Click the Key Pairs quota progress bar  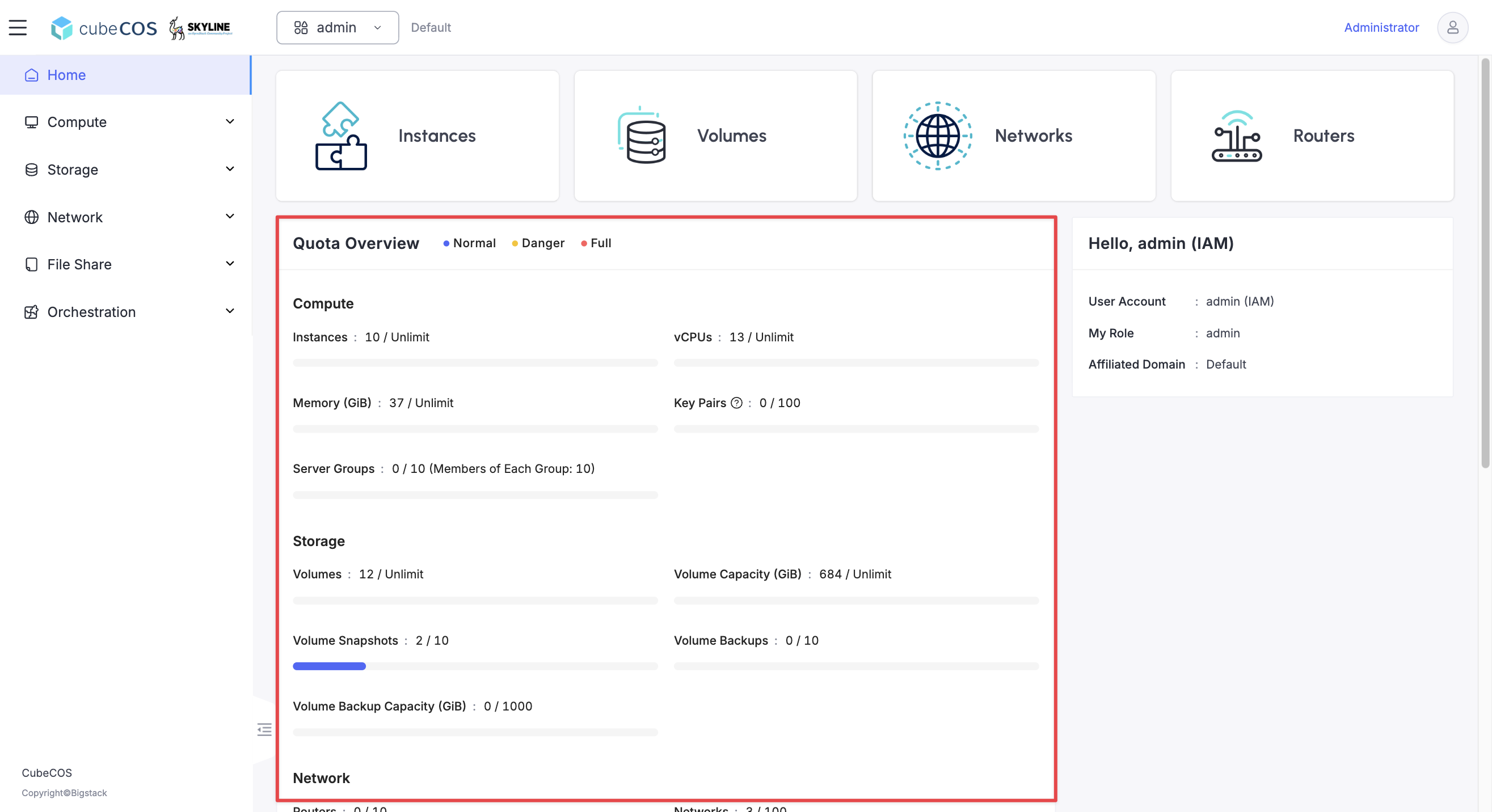click(x=857, y=429)
